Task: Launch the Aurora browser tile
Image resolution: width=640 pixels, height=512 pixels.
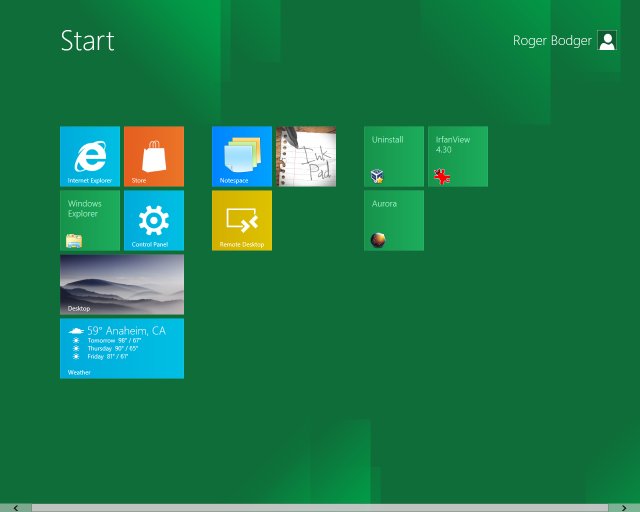Action: point(394,220)
